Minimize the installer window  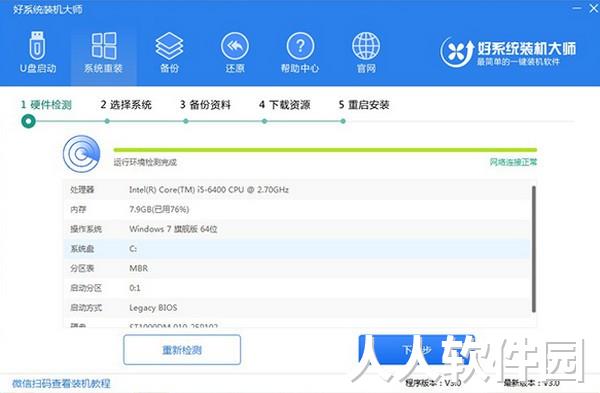(x=577, y=8)
